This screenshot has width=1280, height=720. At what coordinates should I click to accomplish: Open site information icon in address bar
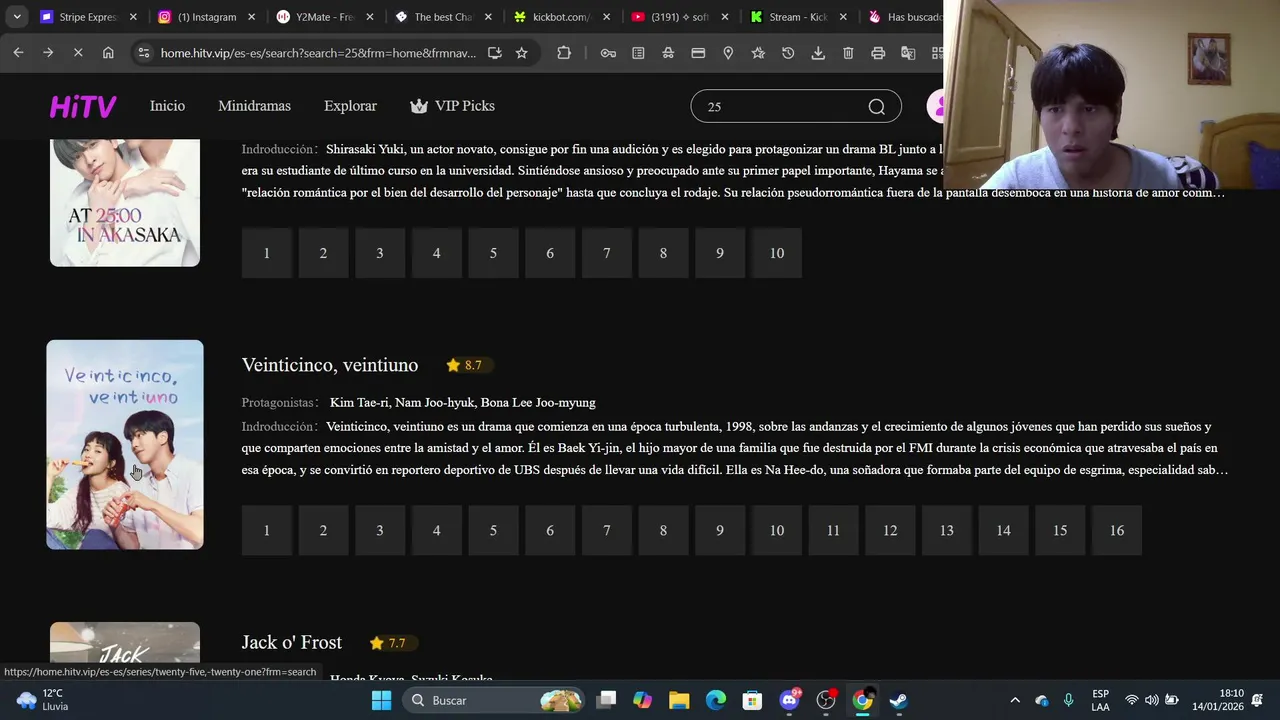tap(143, 53)
